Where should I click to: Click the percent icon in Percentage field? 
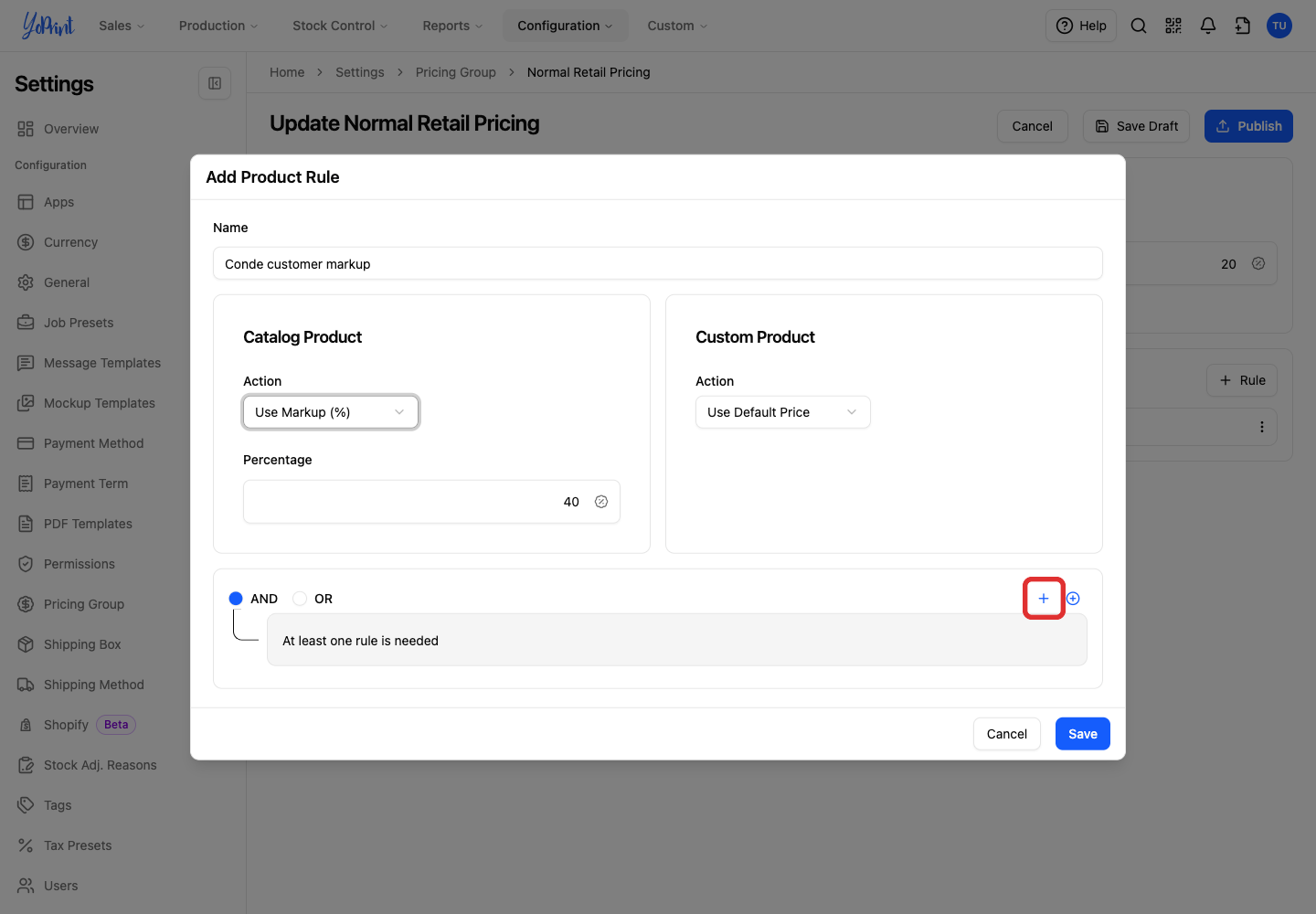(601, 502)
